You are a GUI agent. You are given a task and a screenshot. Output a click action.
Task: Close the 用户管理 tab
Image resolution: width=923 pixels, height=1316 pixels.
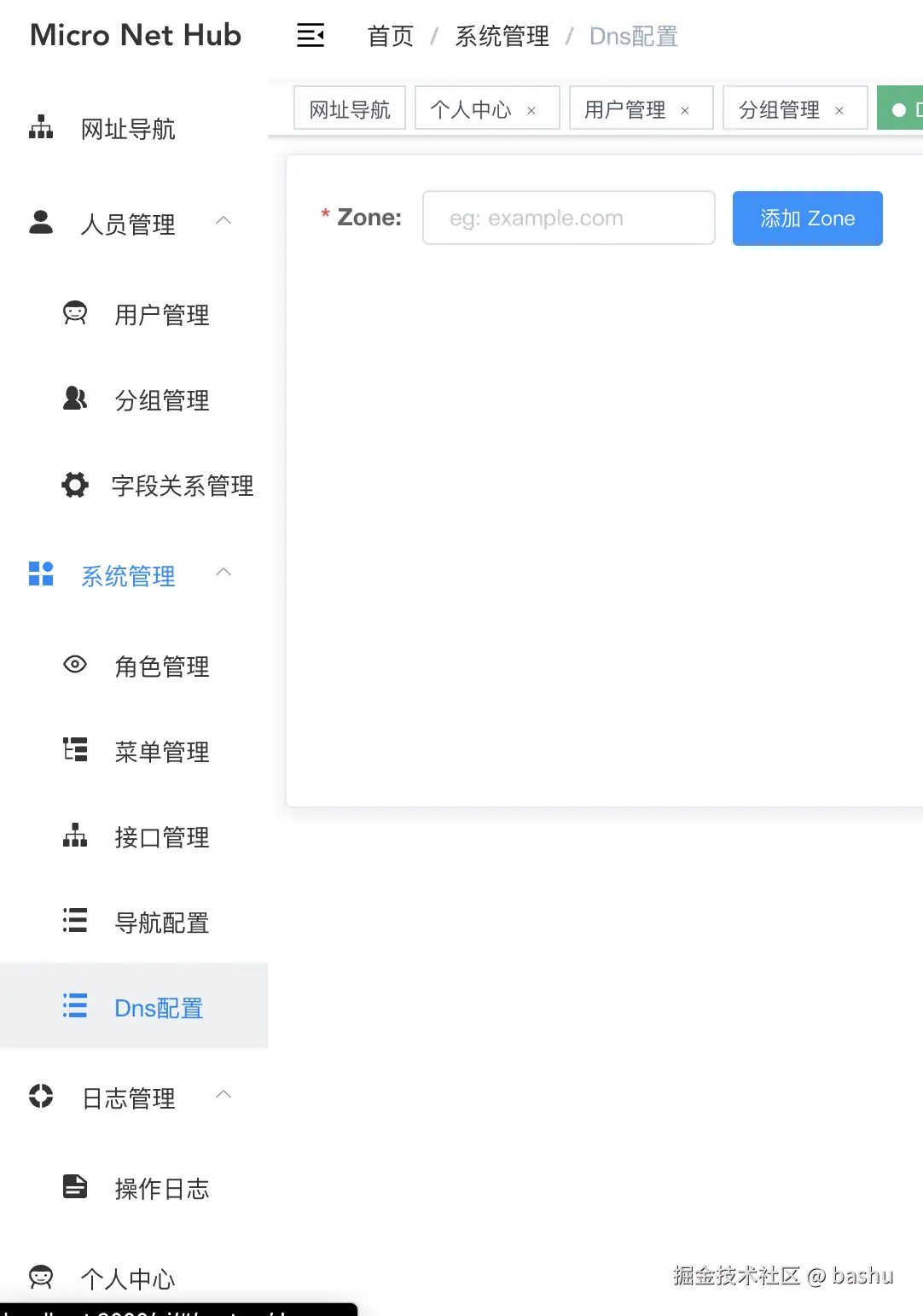(685, 110)
